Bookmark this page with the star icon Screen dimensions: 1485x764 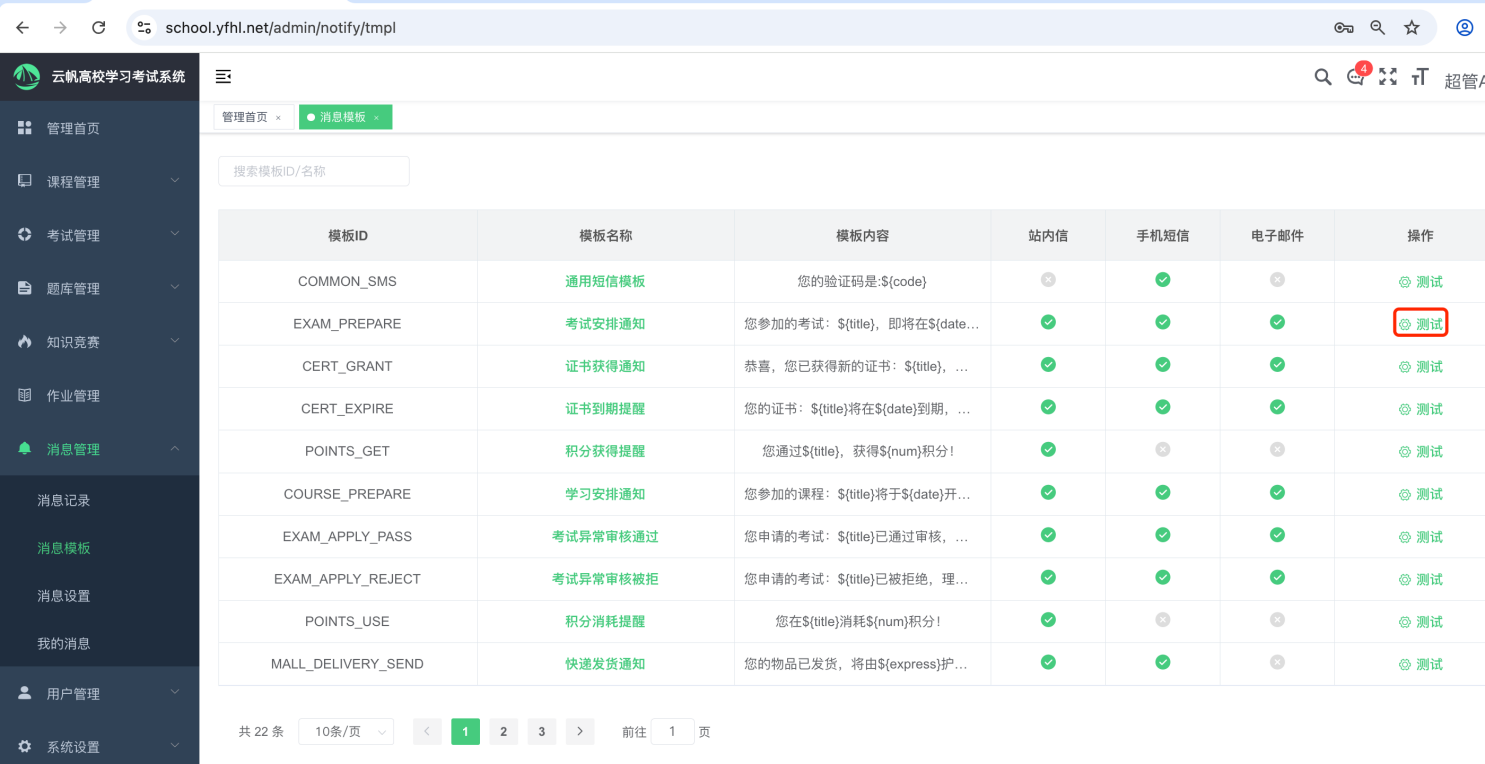point(1412,28)
